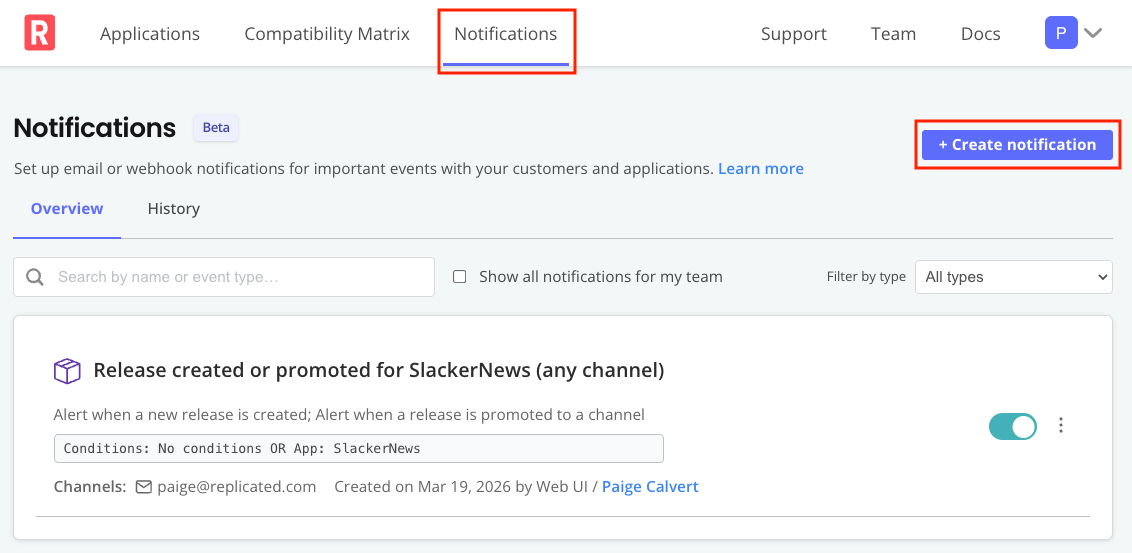1132x553 pixels.
Task: Click the user avatar P icon
Action: (x=1060, y=33)
